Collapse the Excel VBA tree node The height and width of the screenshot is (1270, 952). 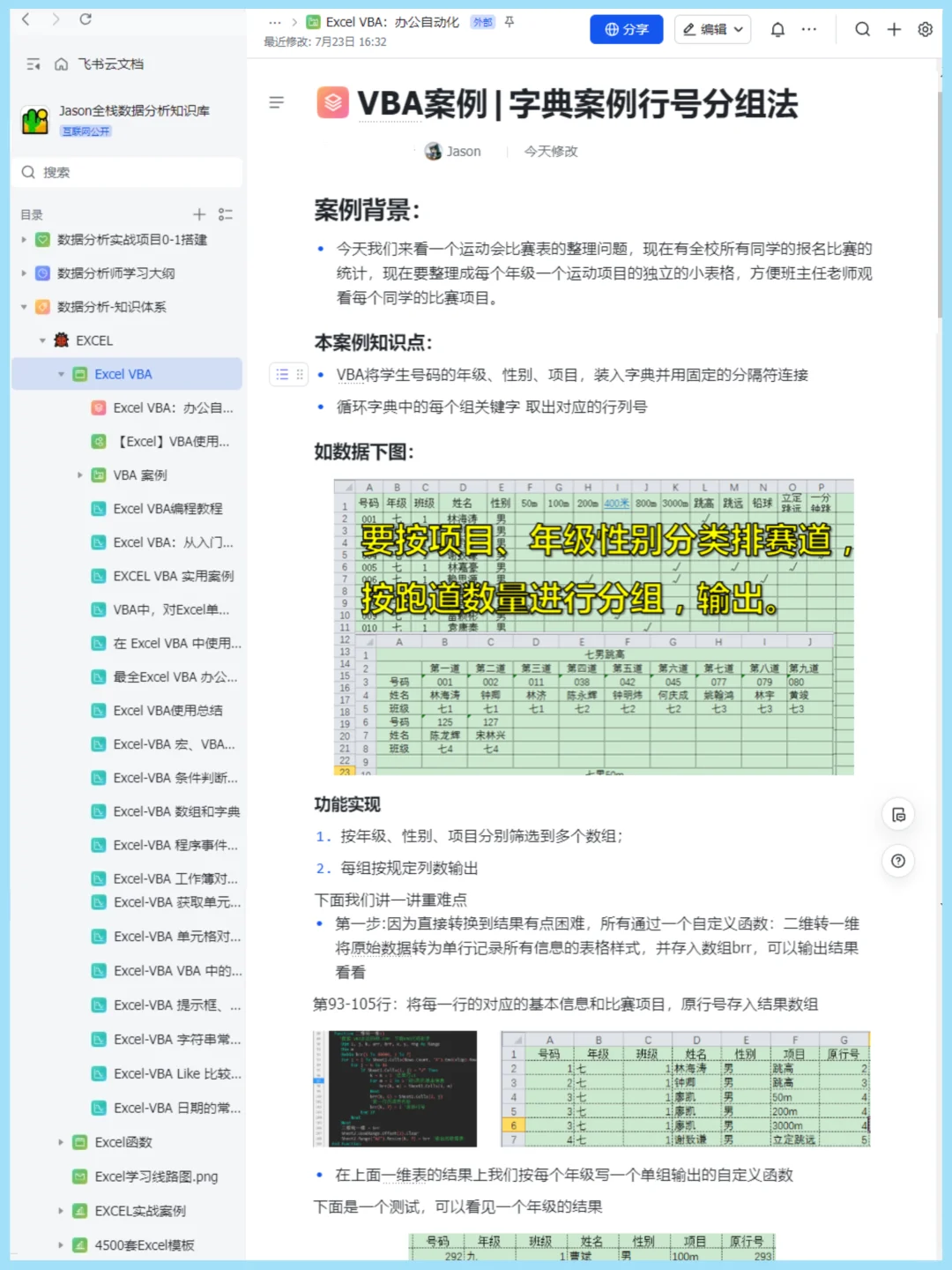(x=61, y=374)
